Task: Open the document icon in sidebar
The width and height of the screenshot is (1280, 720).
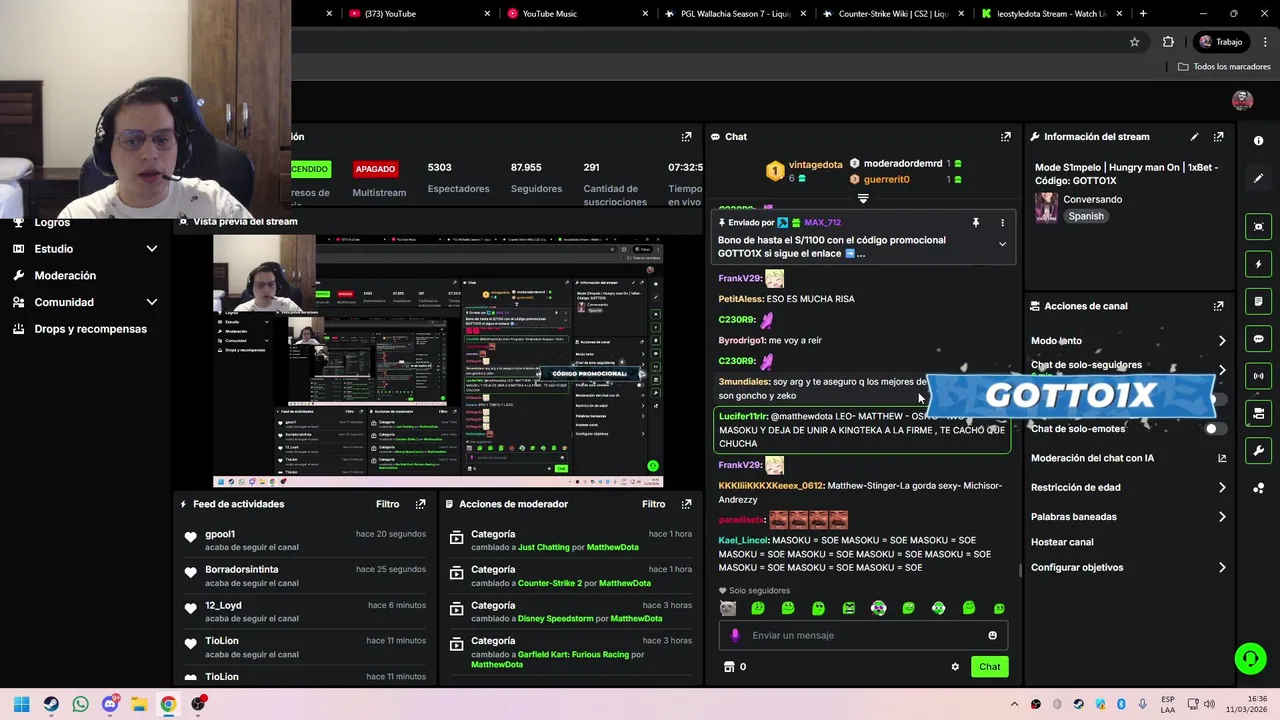Action: click(1258, 302)
